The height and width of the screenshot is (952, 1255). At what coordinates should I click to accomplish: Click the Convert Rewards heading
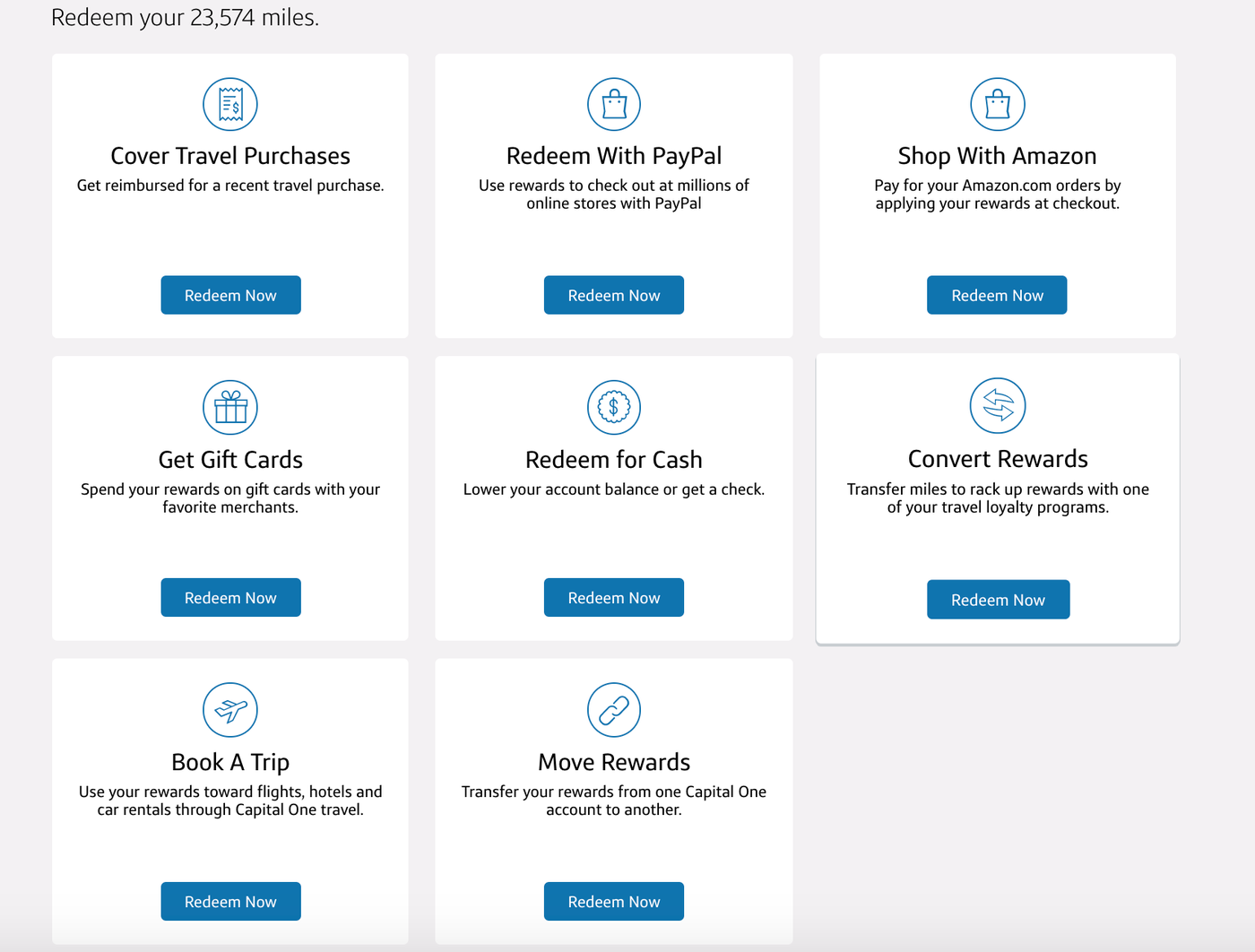point(998,458)
